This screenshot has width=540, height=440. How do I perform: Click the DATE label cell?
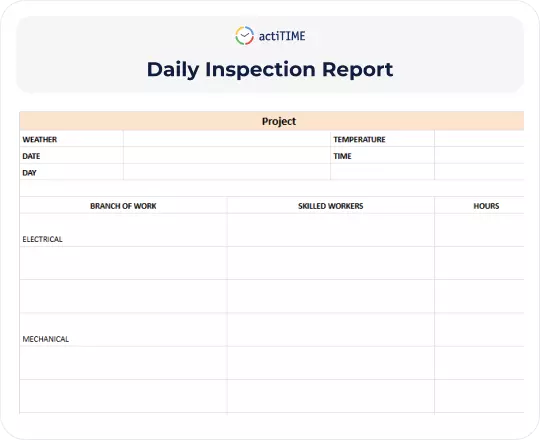click(x=72, y=156)
